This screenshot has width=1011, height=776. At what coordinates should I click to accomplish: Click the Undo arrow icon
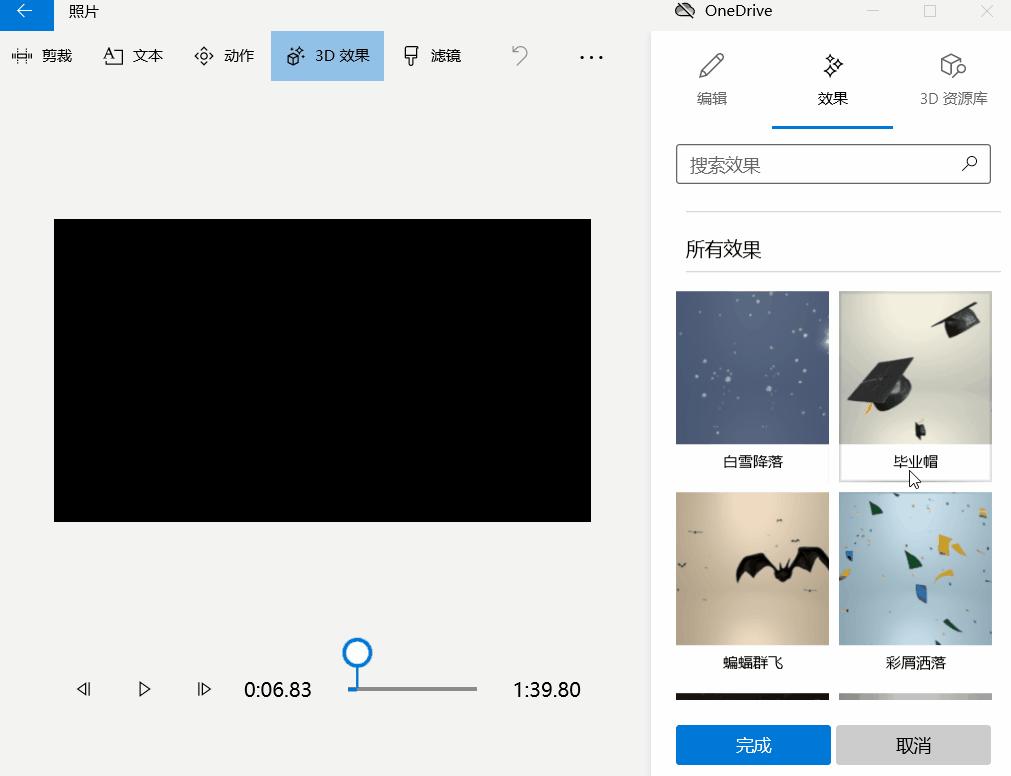pos(519,57)
